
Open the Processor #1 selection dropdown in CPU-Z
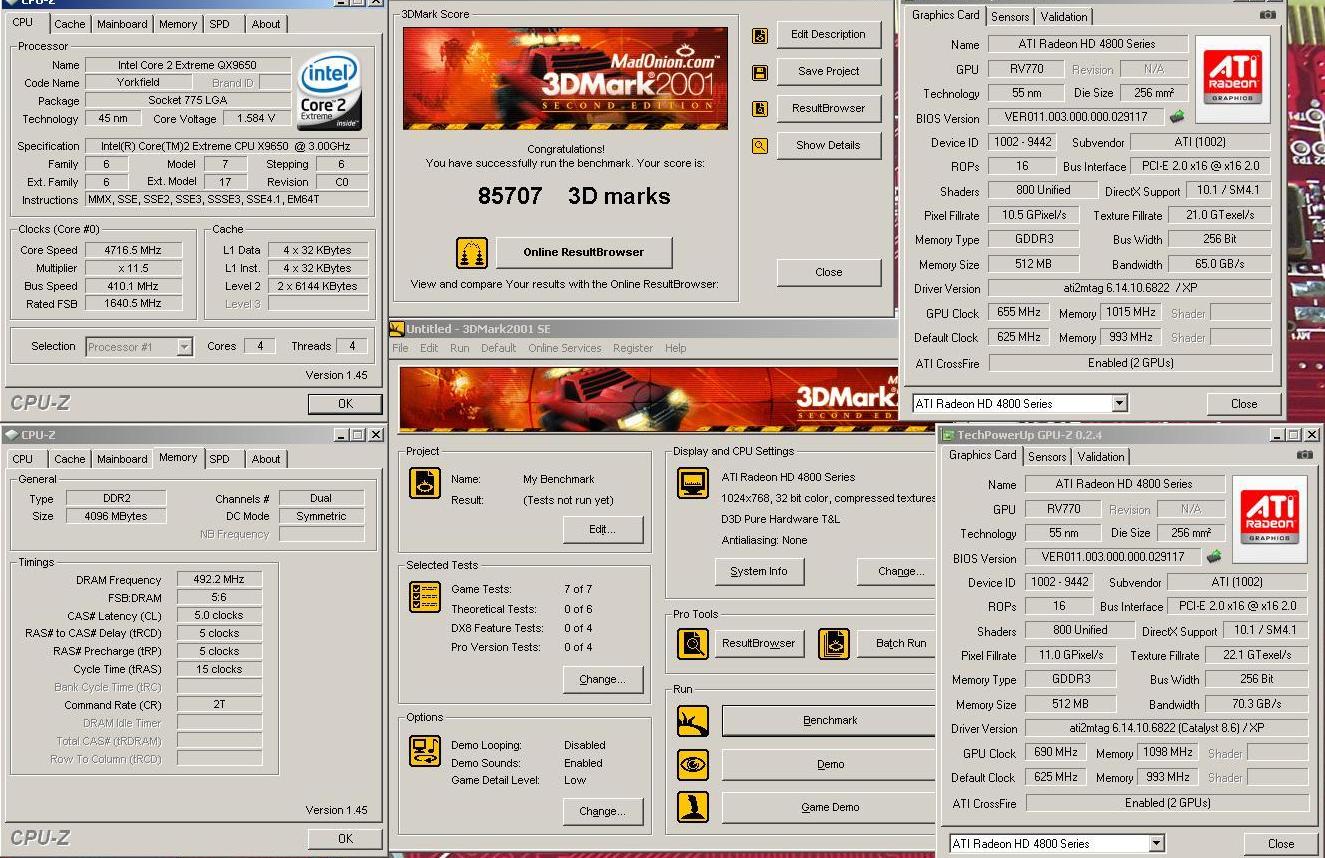click(184, 347)
